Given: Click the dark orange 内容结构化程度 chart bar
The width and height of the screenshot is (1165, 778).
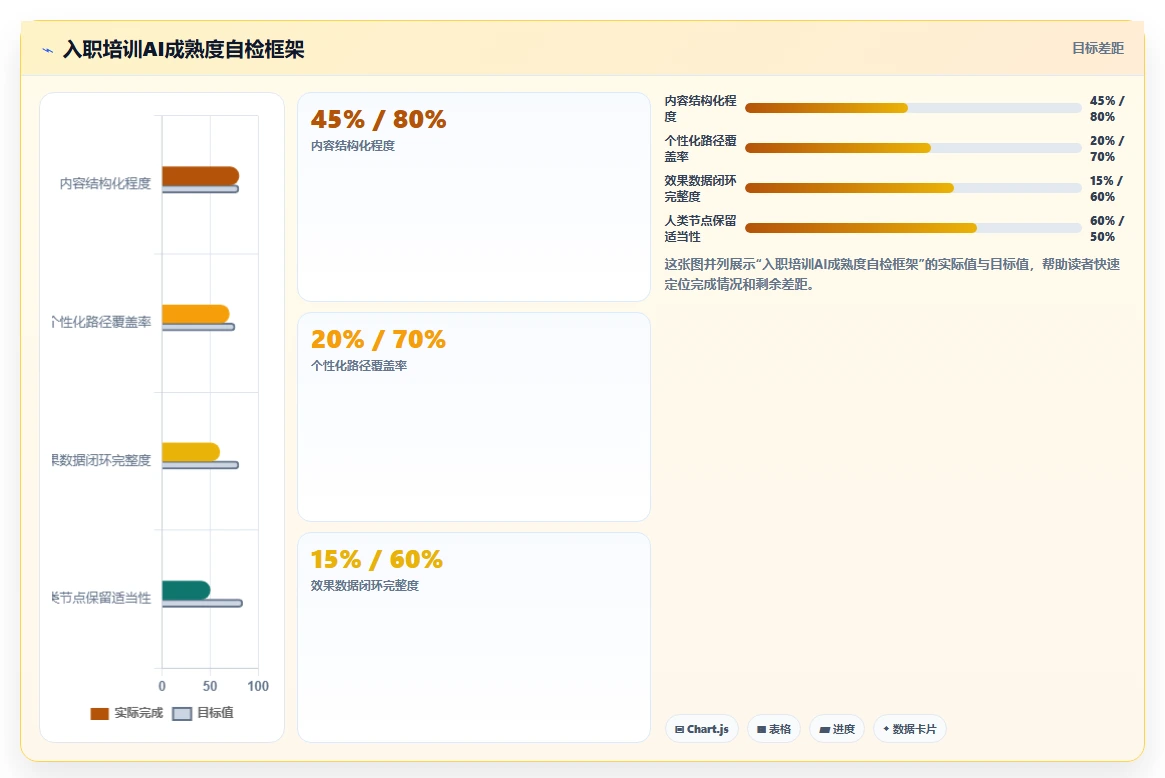Looking at the screenshot, I should pos(200,176).
